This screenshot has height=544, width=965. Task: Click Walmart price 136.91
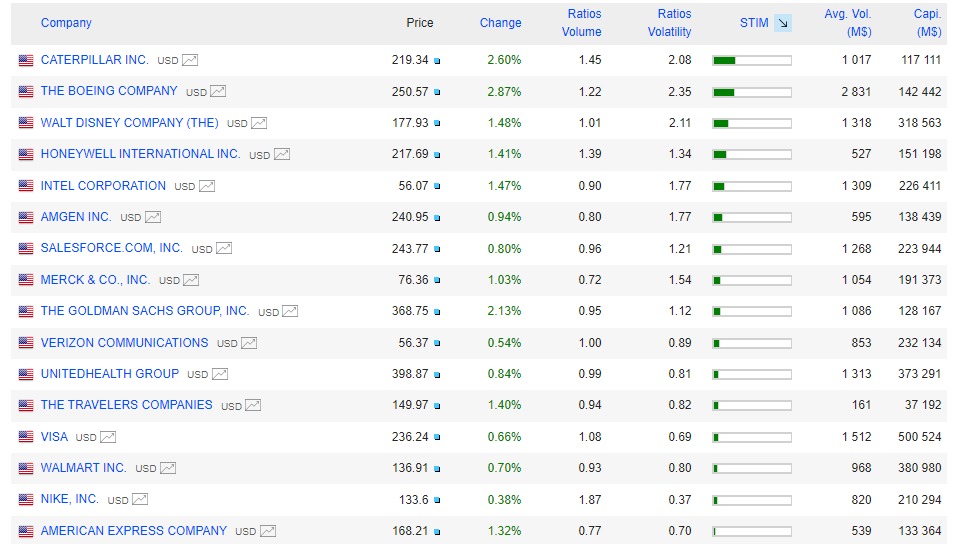tap(410, 468)
